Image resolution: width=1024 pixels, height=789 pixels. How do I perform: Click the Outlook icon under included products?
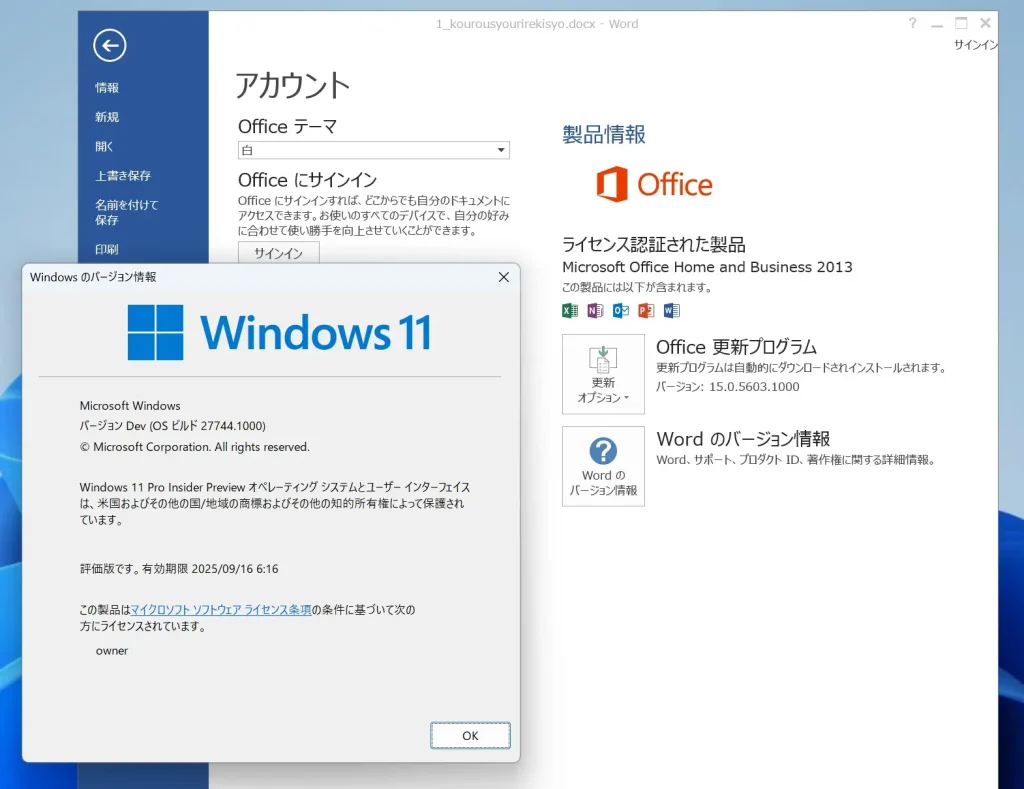(x=620, y=311)
